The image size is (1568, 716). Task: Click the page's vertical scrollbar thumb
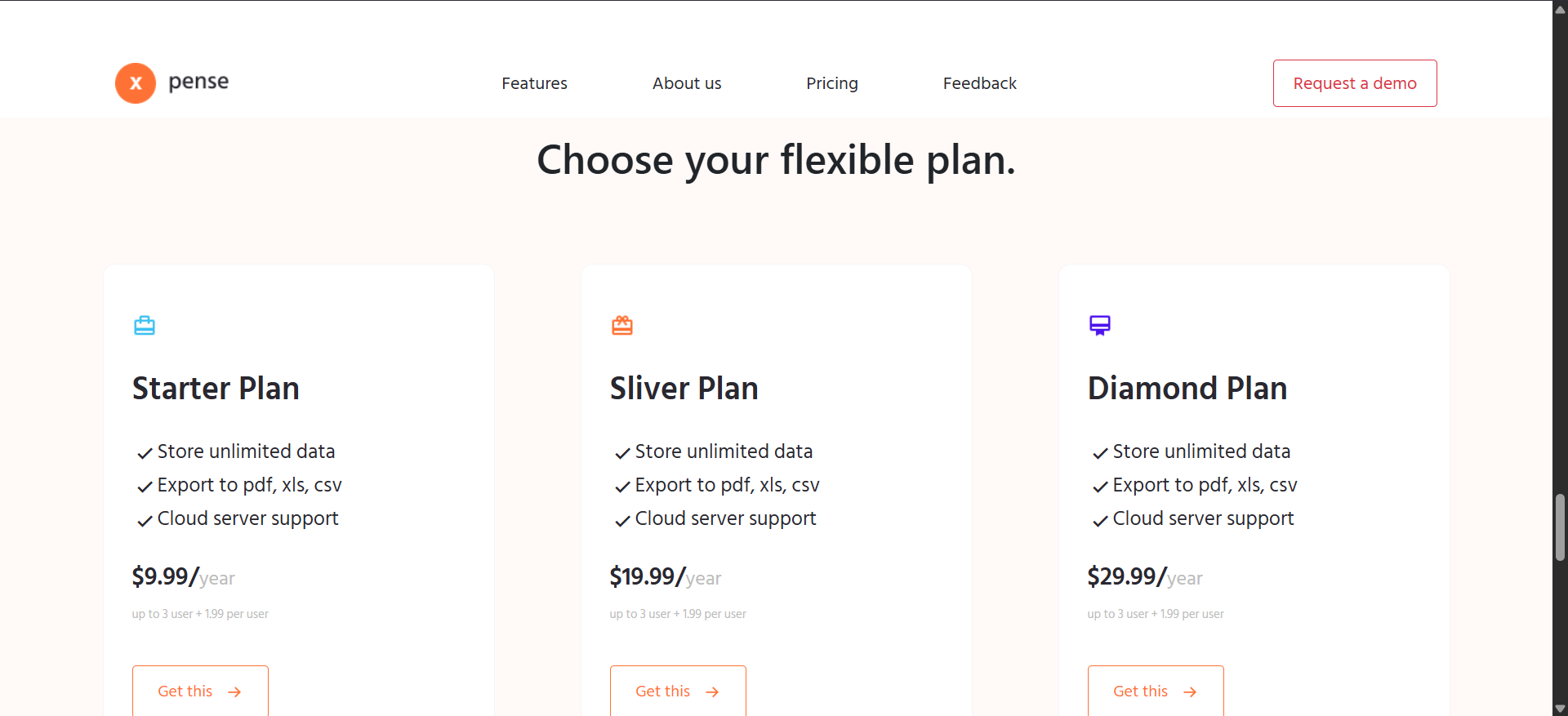1560,527
